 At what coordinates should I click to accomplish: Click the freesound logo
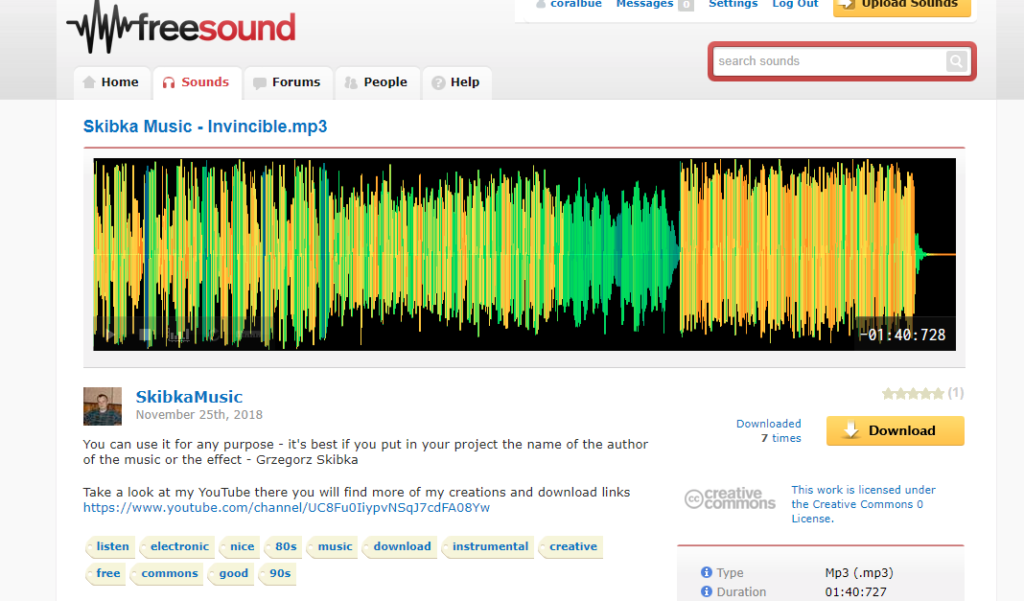[x=181, y=27]
